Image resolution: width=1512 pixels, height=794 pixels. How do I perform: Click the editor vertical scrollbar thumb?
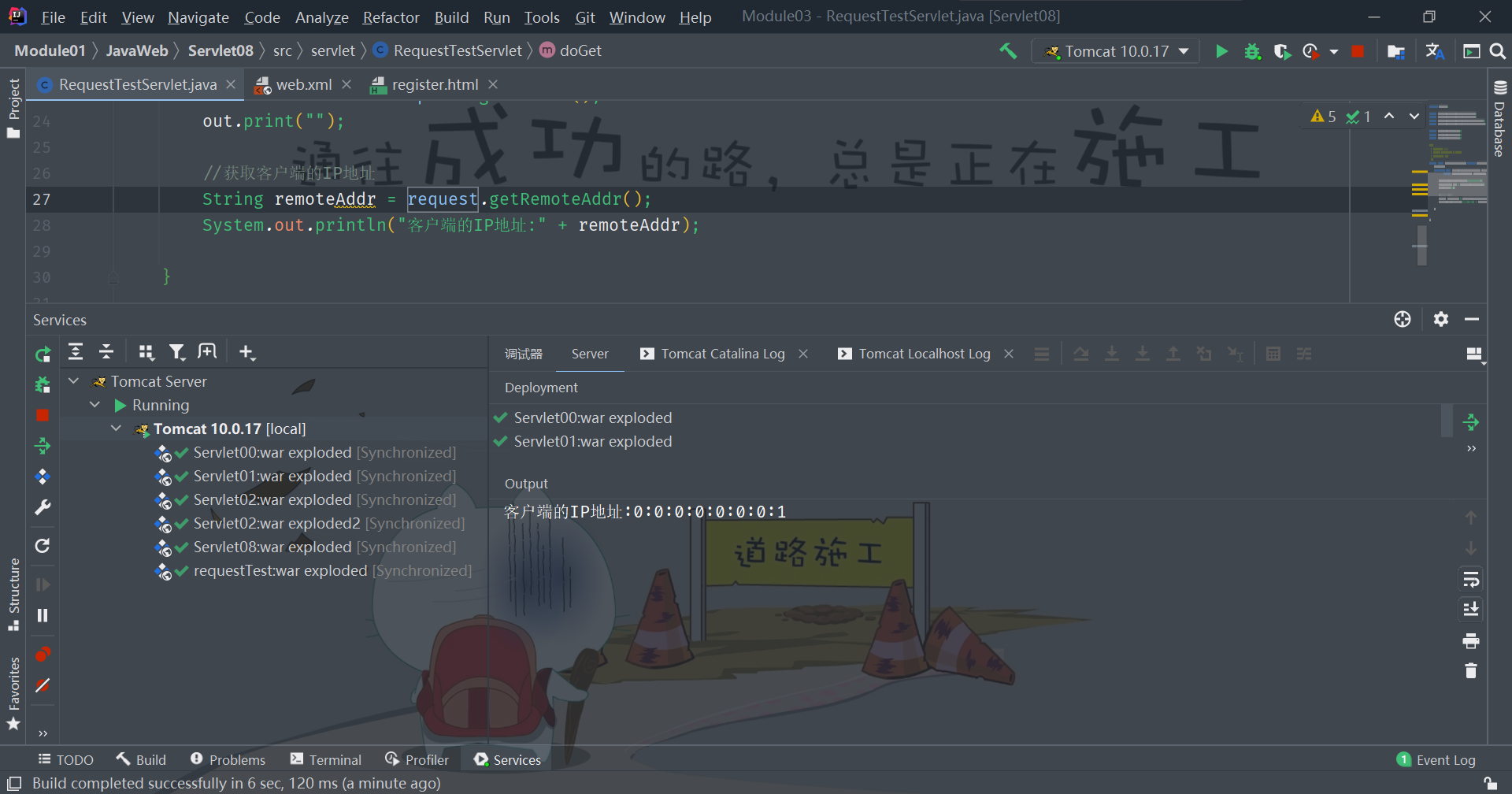(1421, 246)
